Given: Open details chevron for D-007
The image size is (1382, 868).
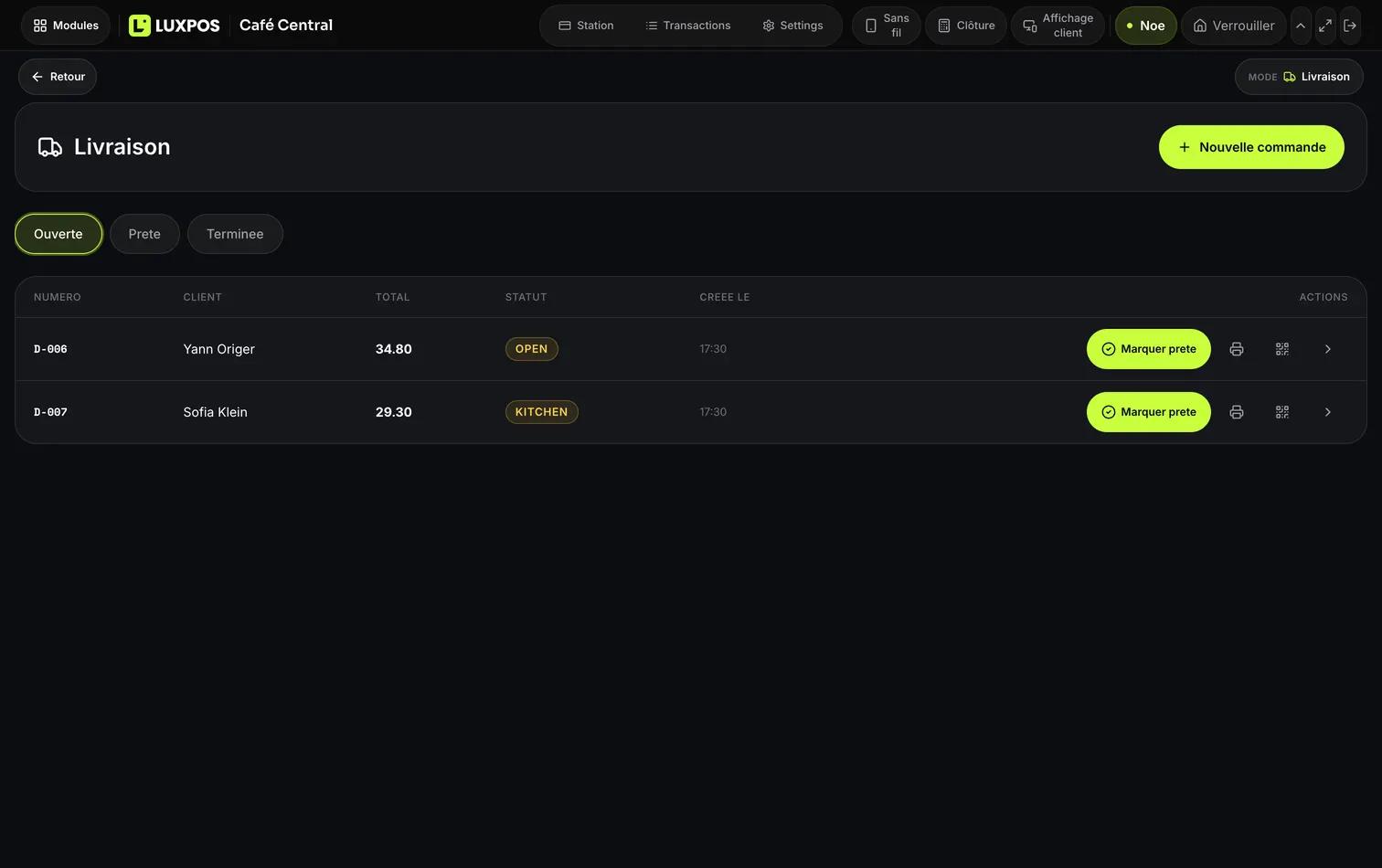Looking at the screenshot, I should 1328,412.
